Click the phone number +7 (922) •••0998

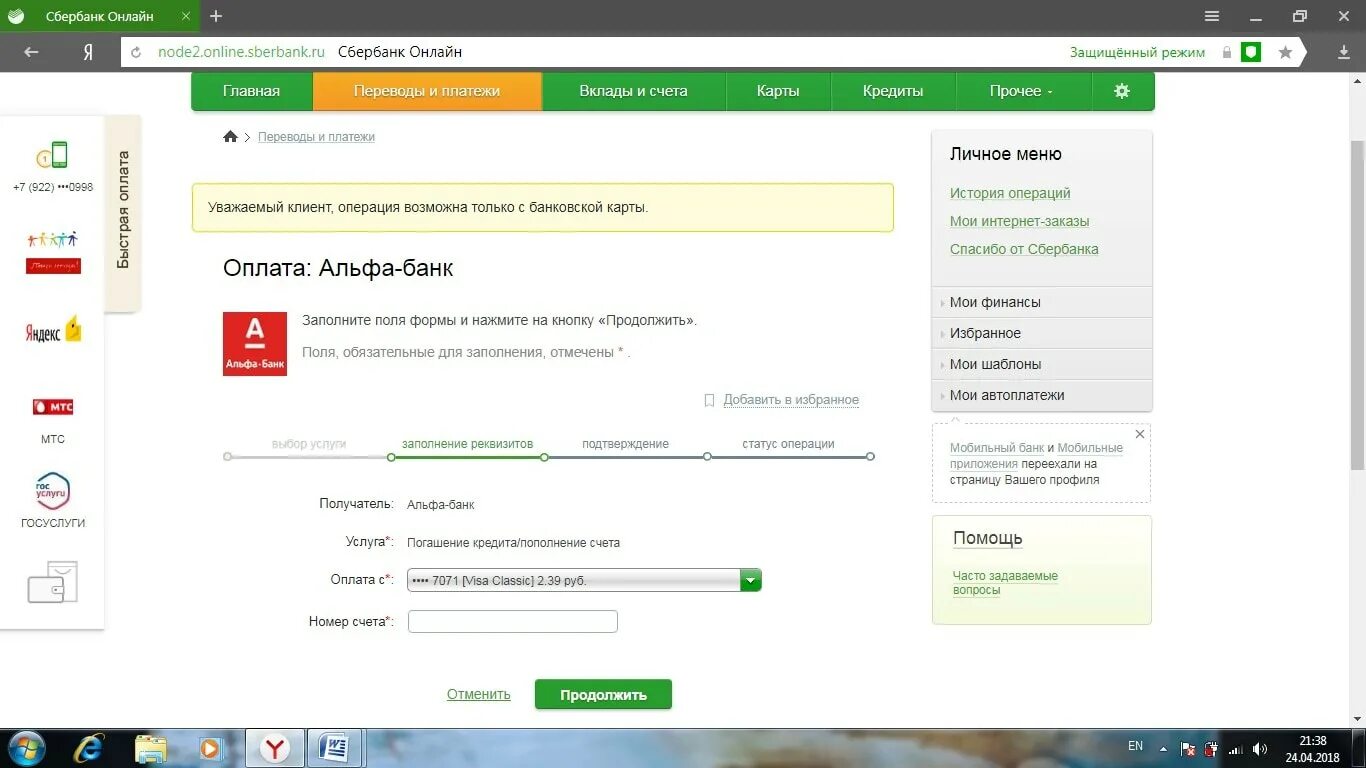point(53,187)
